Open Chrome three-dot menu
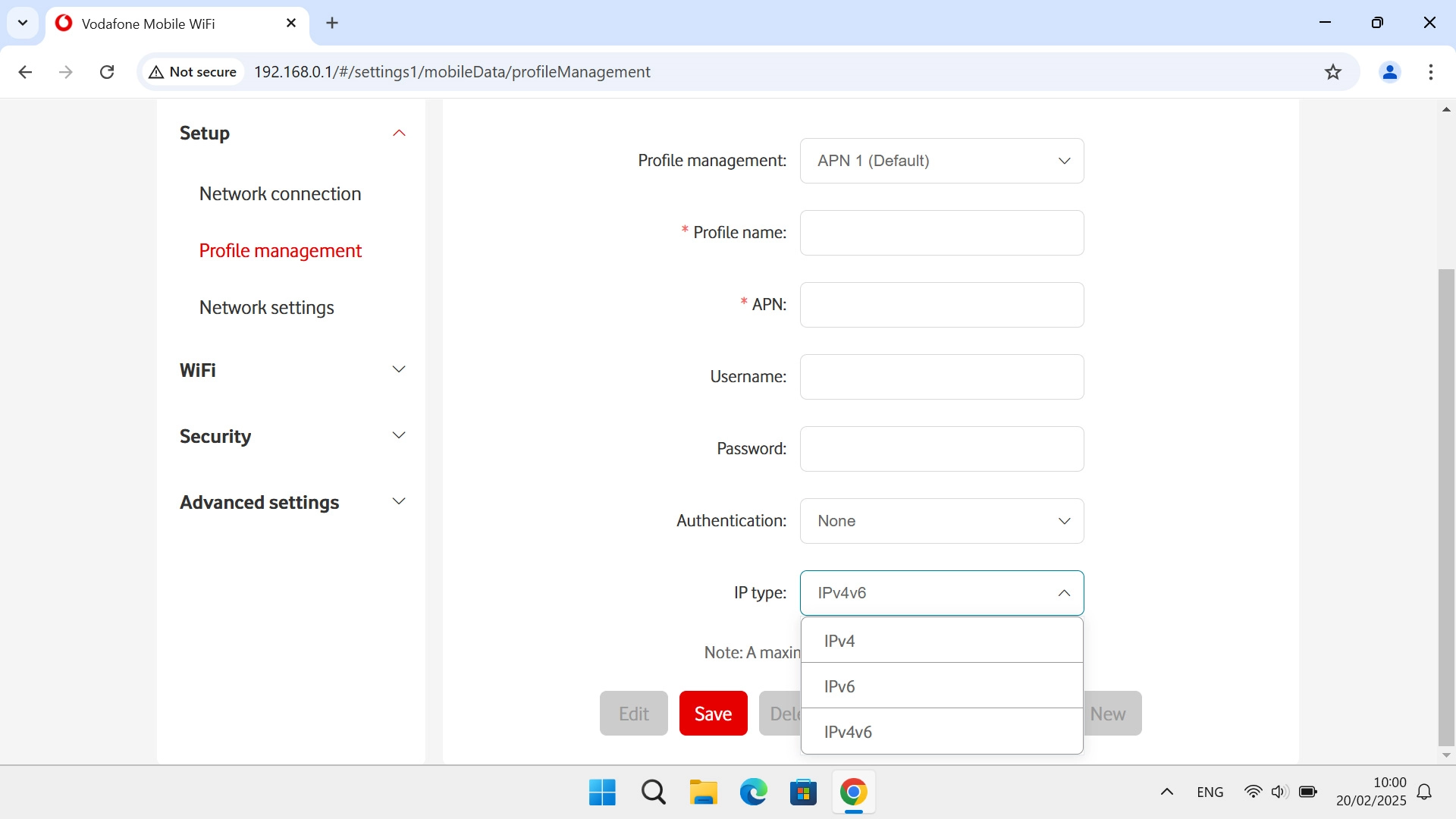Image resolution: width=1456 pixels, height=819 pixels. click(x=1430, y=72)
